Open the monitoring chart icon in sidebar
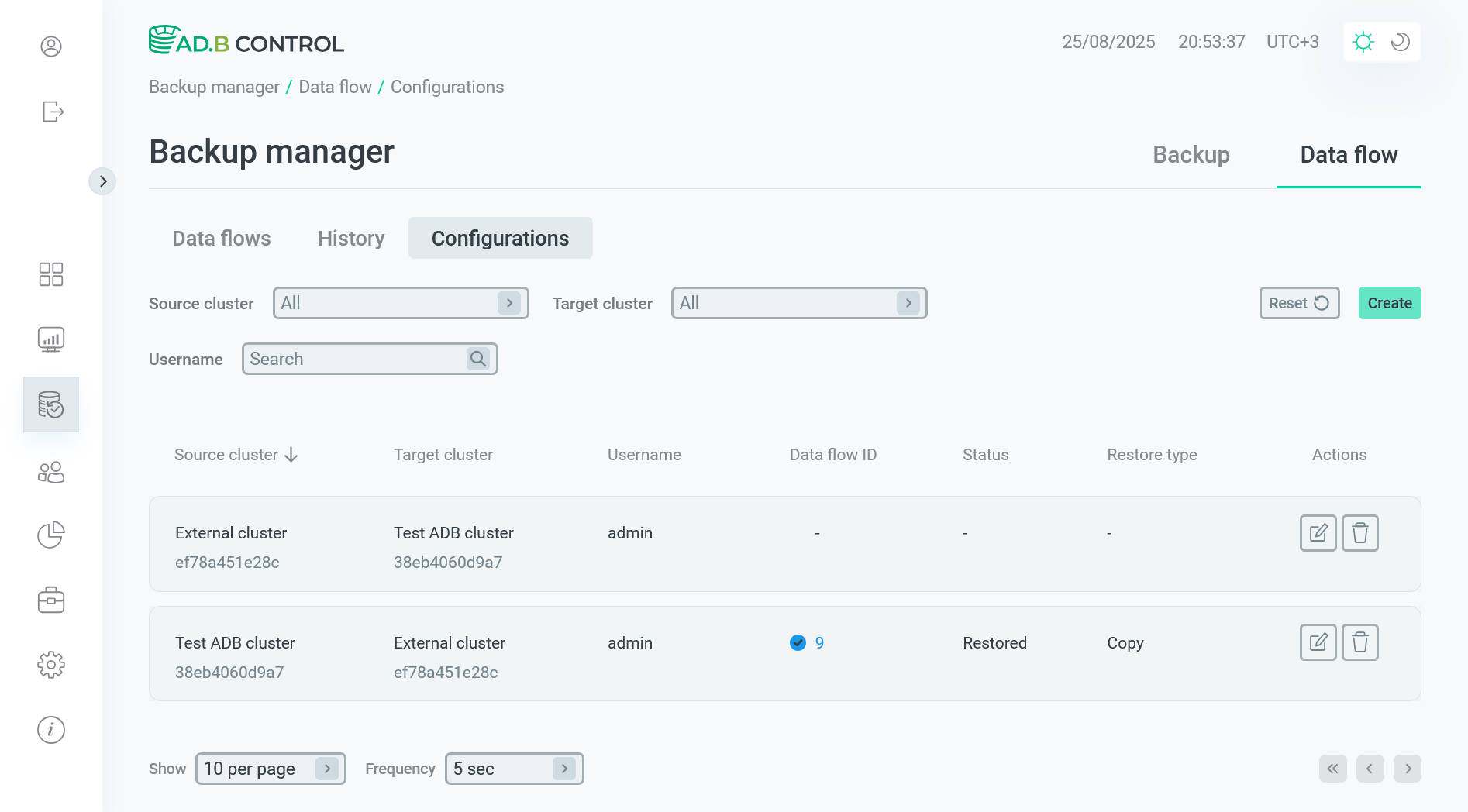Image resolution: width=1468 pixels, height=812 pixels. (50, 339)
